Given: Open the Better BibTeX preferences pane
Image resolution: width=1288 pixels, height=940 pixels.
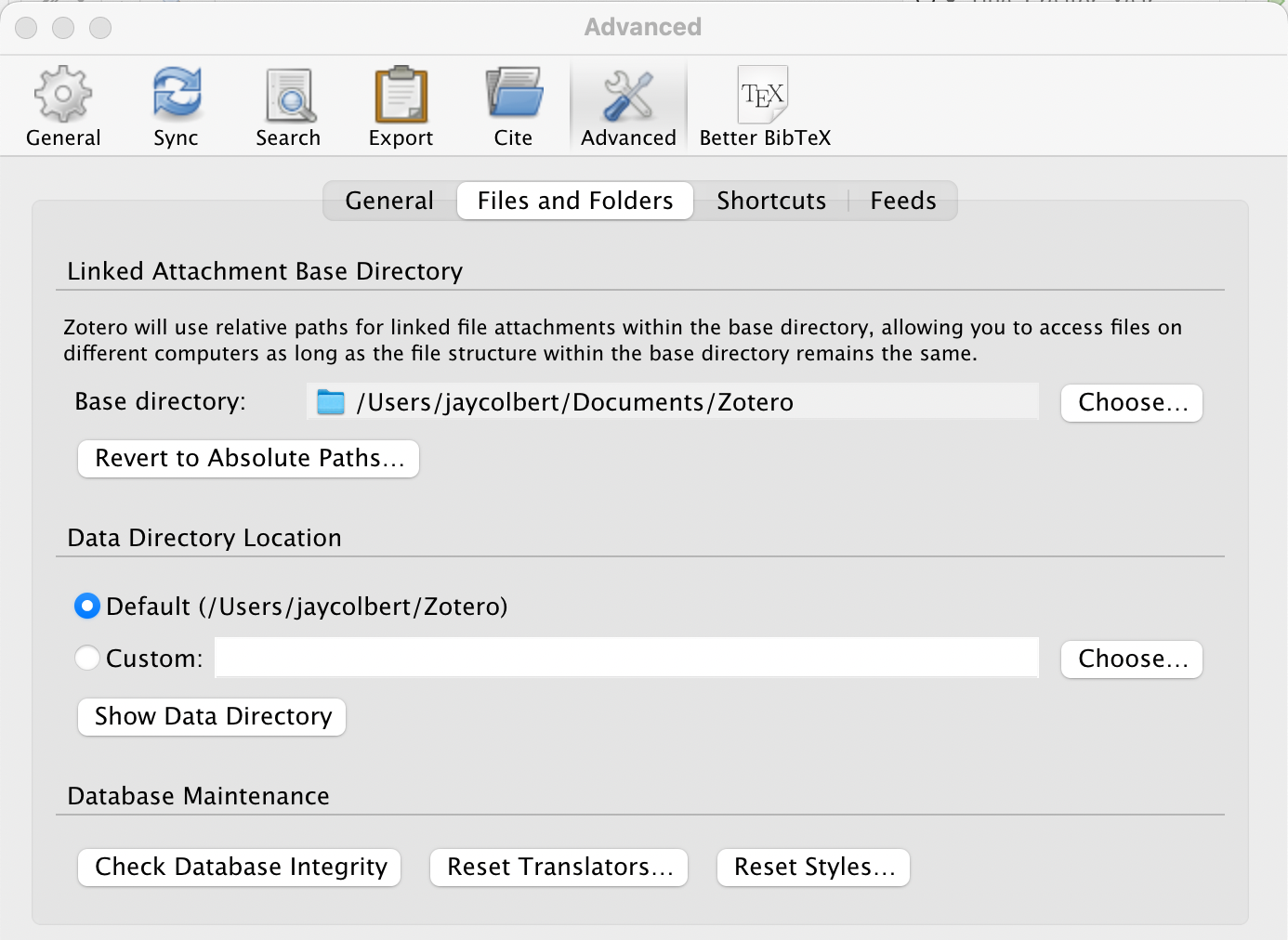Looking at the screenshot, I should (763, 104).
